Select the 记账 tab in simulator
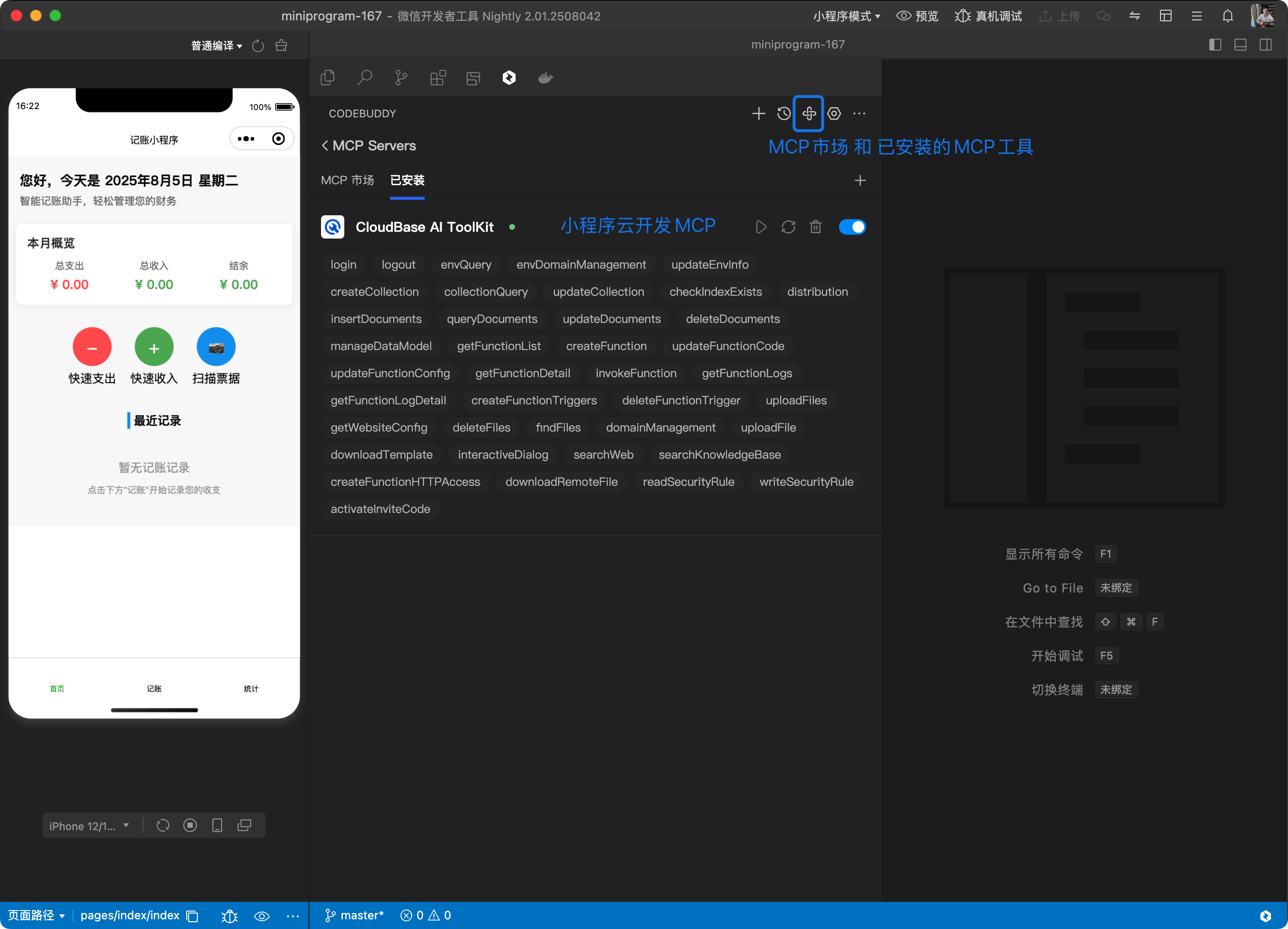 (154, 688)
